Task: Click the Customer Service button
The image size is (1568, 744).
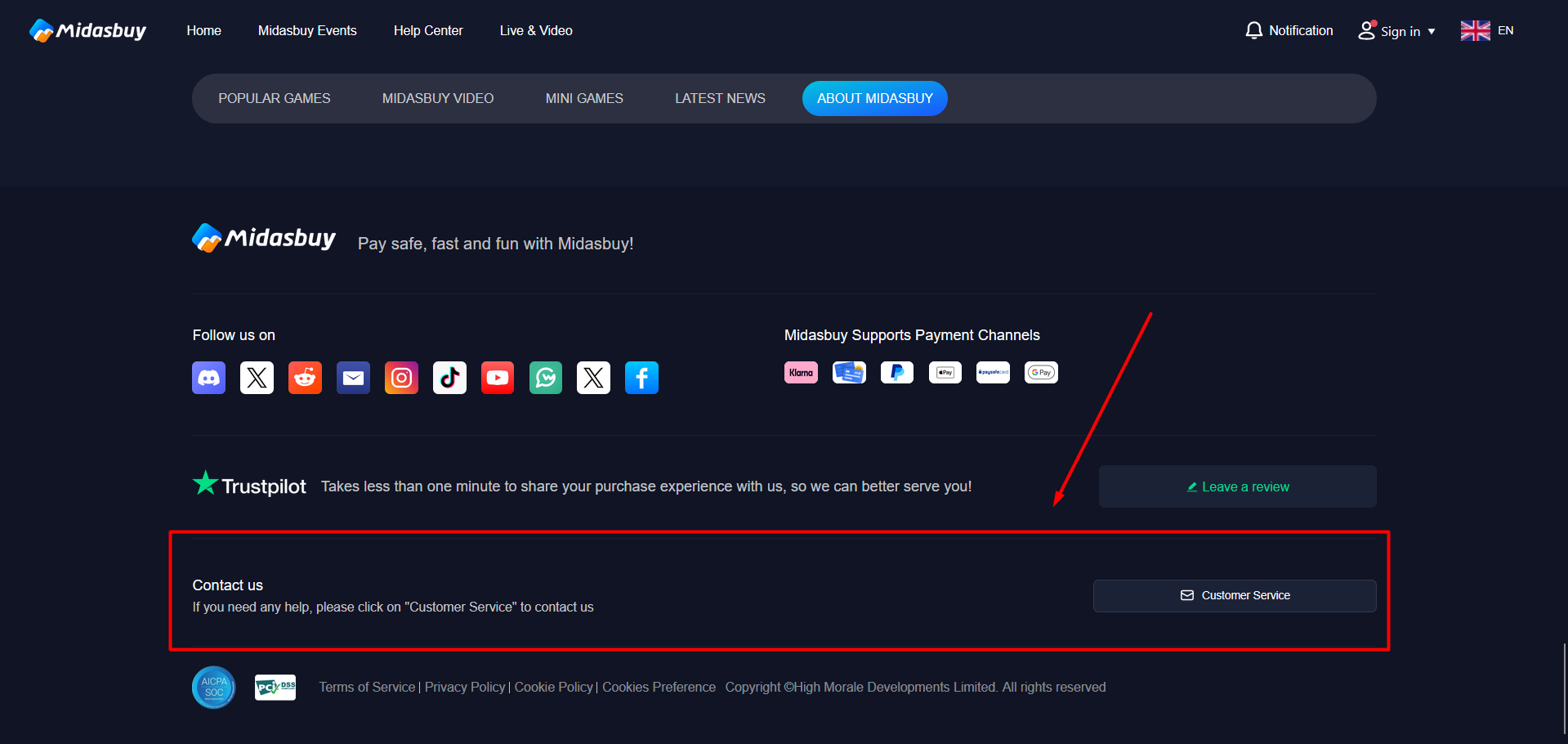Action: [x=1235, y=596]
